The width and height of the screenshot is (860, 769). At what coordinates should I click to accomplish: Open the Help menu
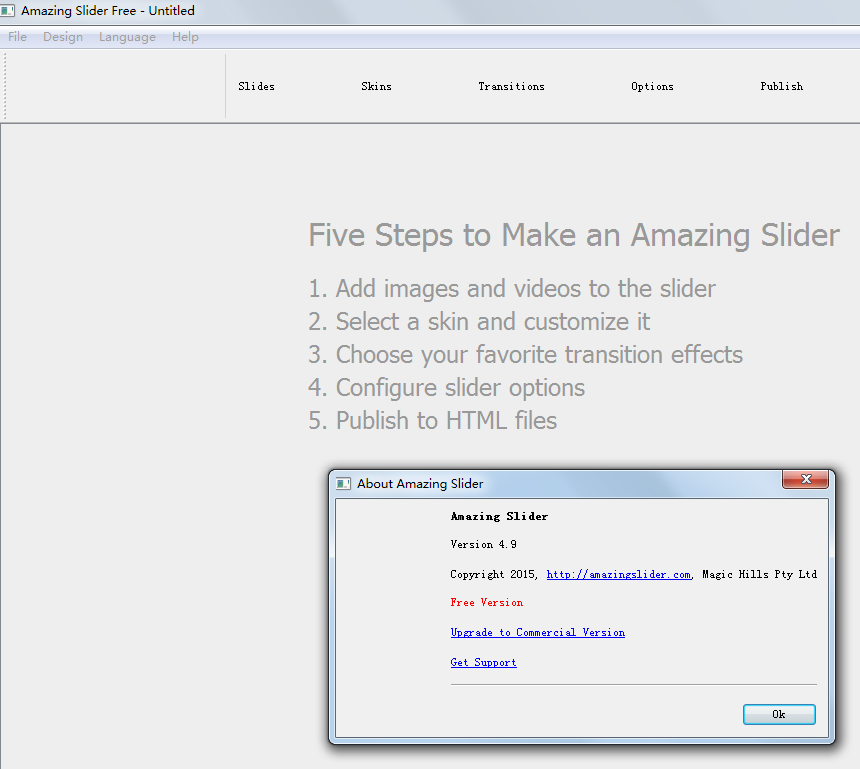(x=185, y=37)
